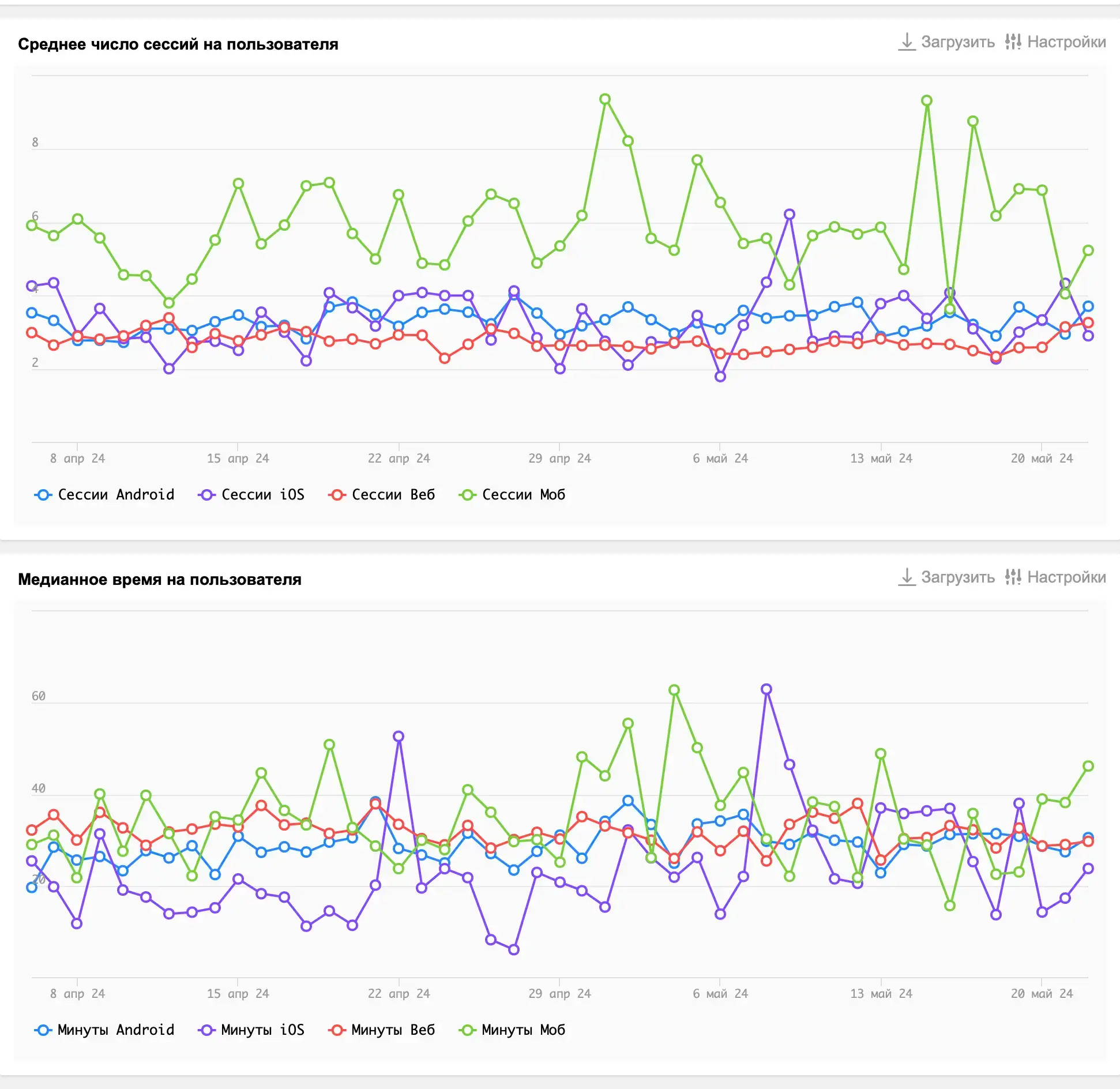Toggle Сессии Android legend series

coord(104,495)
